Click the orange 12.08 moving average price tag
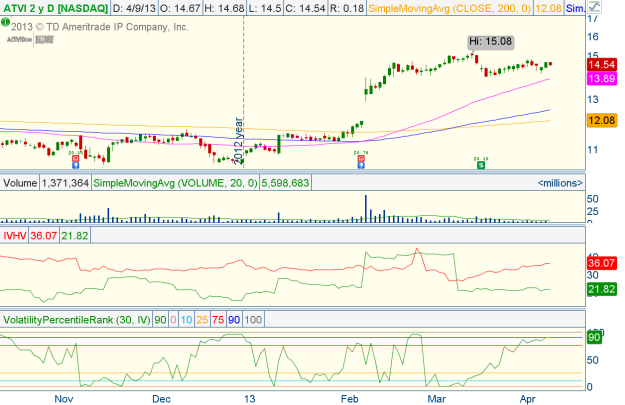 click(600, 121)
